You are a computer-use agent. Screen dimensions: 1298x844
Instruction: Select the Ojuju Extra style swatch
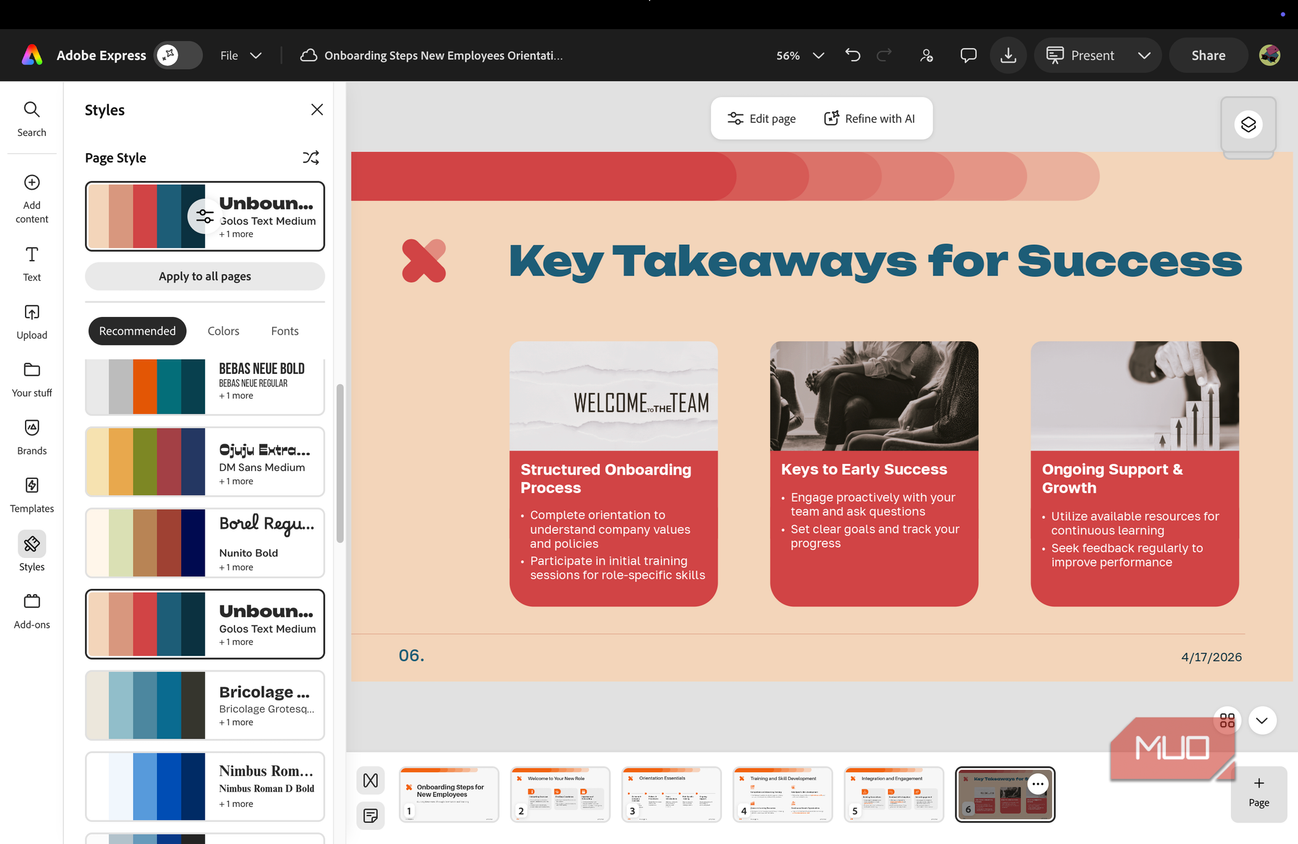205,461
